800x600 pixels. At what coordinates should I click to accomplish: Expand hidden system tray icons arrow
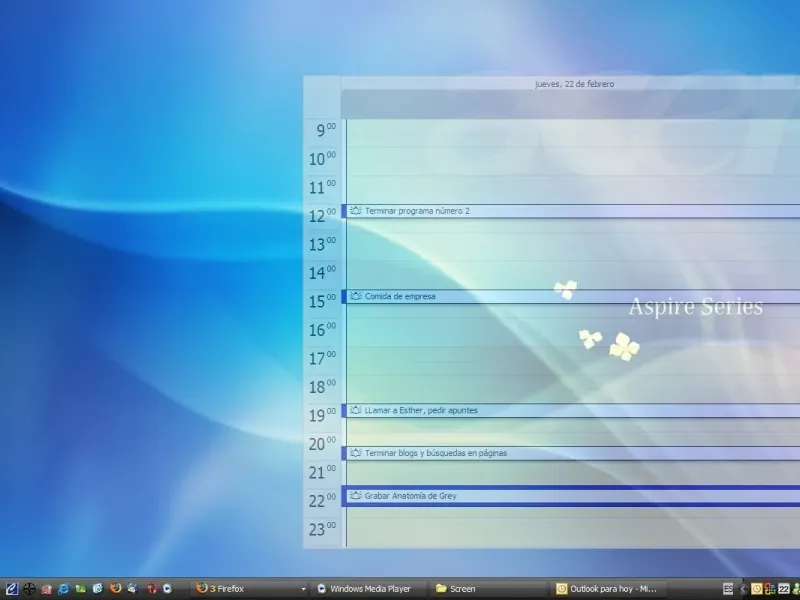tap(743, 589)
